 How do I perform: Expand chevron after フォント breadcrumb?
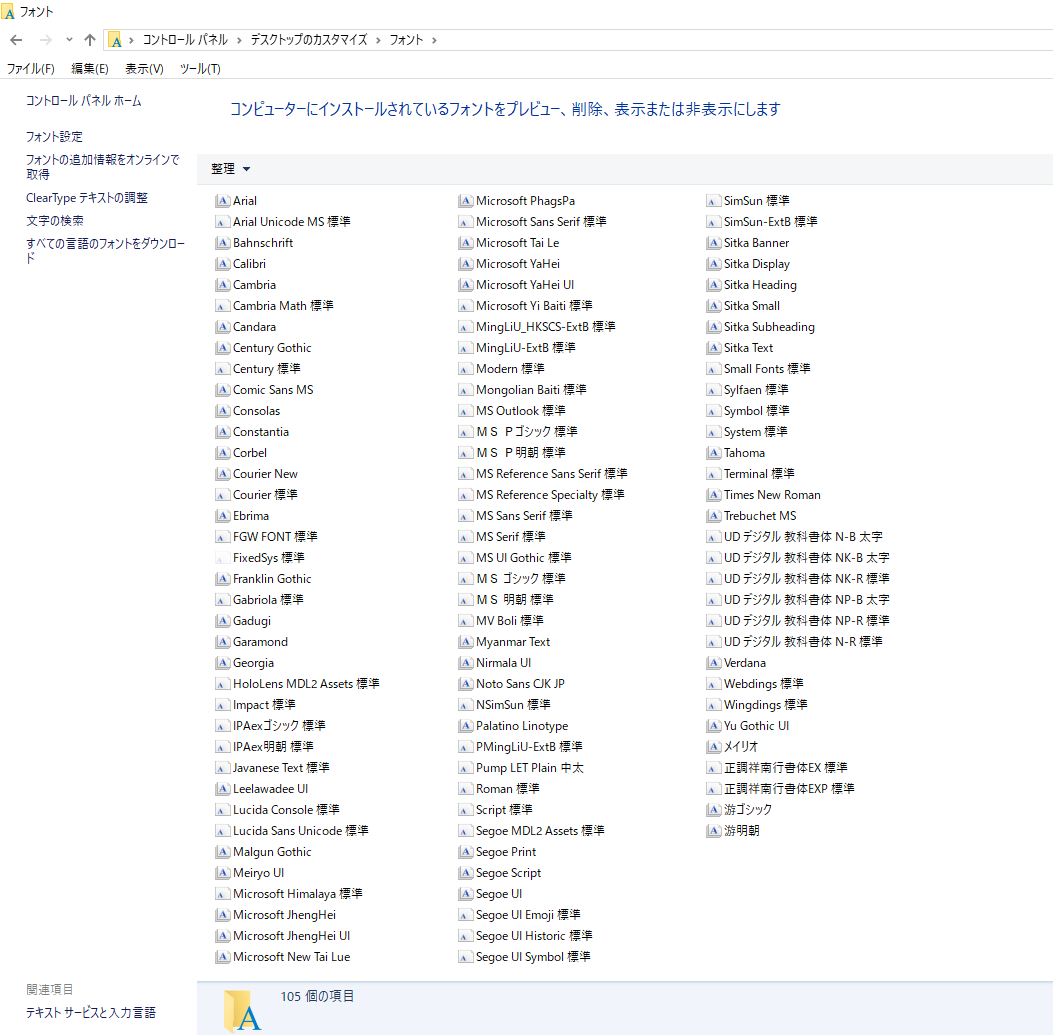pyautogui.click(x=434, y=40)
